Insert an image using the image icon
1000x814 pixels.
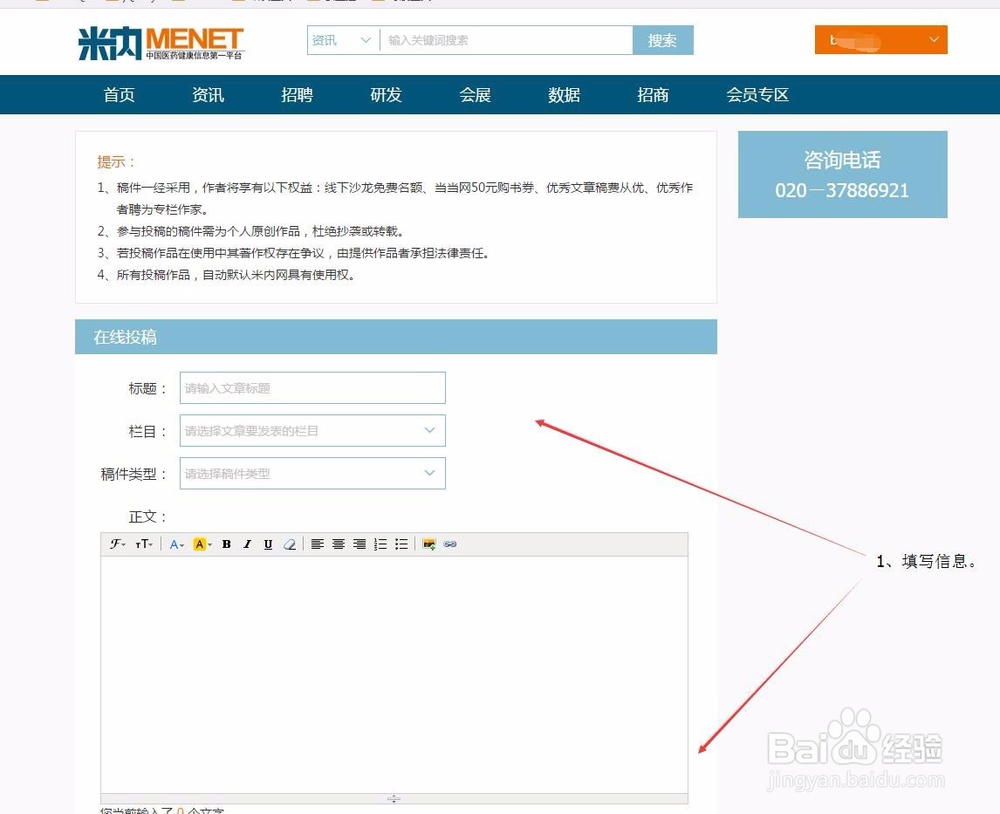click(428, 544)
